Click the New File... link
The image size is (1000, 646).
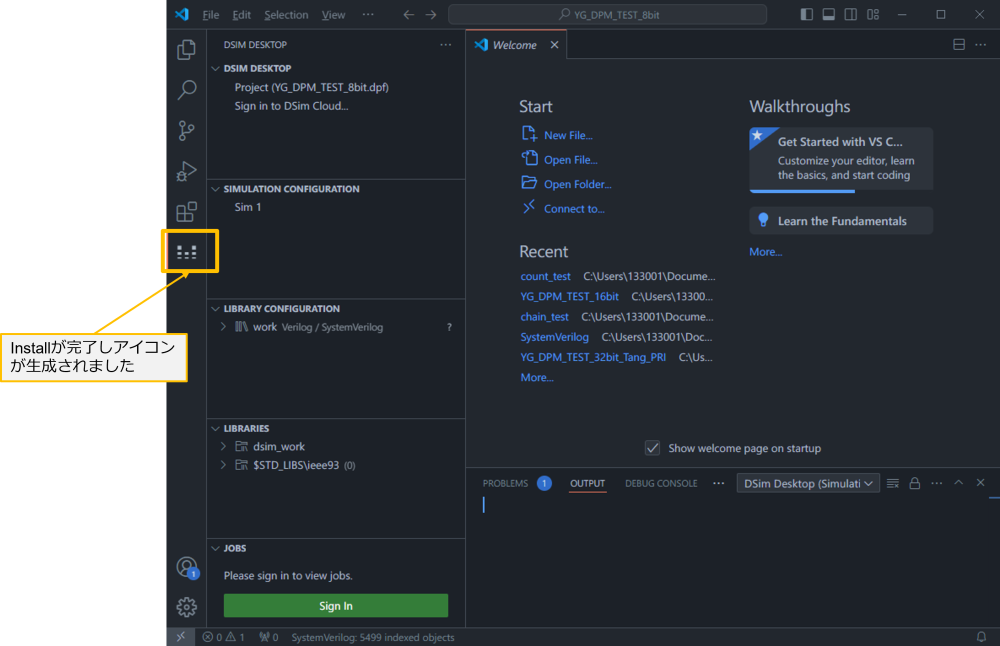(568, 135)
